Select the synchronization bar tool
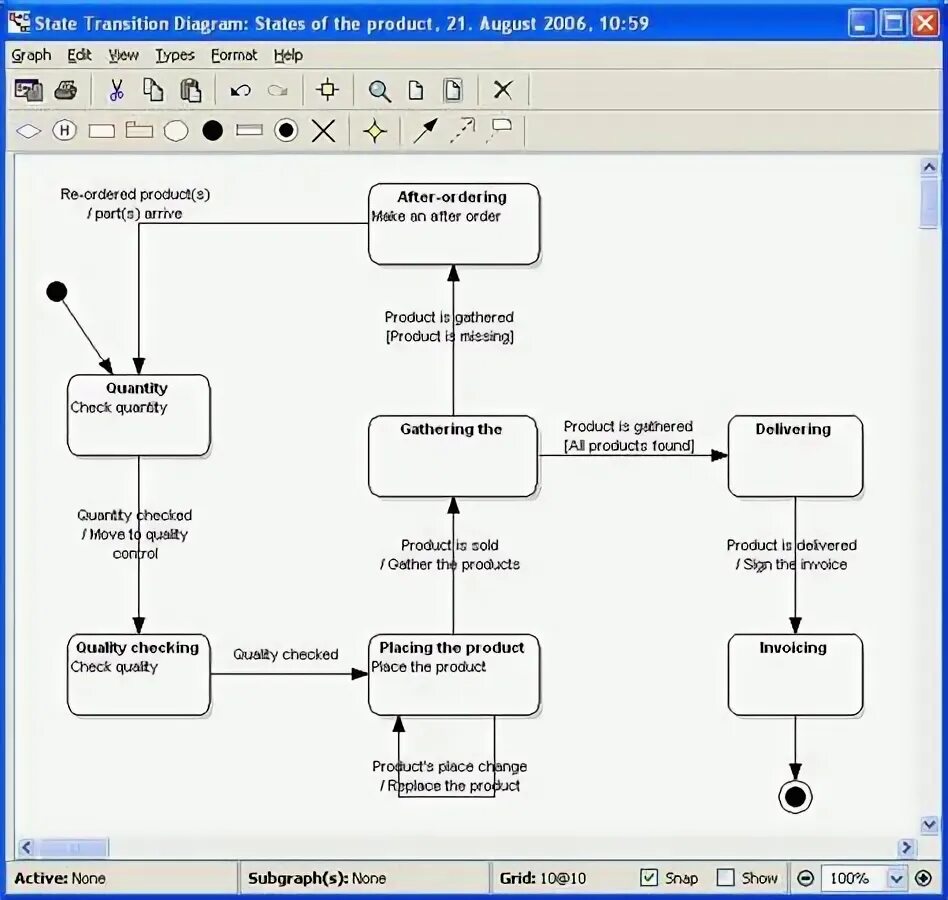 click(249, 130)
